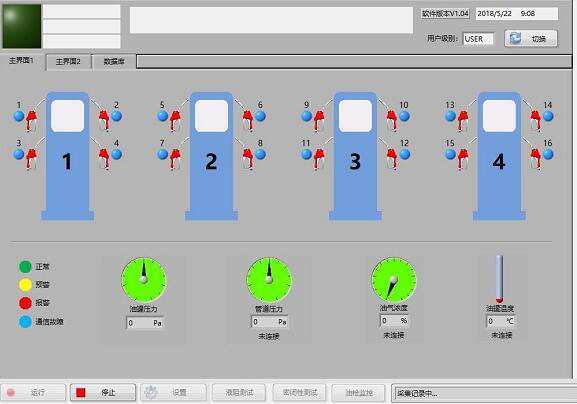Click the 油气浓度 vapor concentration gauge
Viewport: 577px width, 404px height.
[394, 280]
